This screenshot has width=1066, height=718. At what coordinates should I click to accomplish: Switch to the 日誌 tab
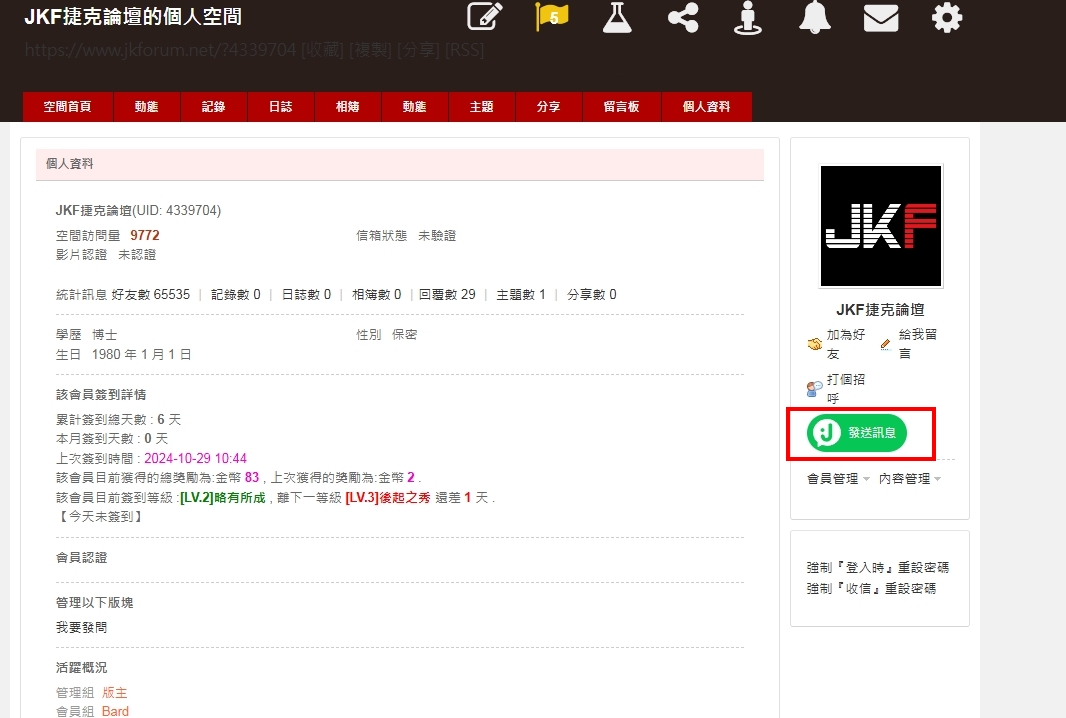(x=280, y=107)
